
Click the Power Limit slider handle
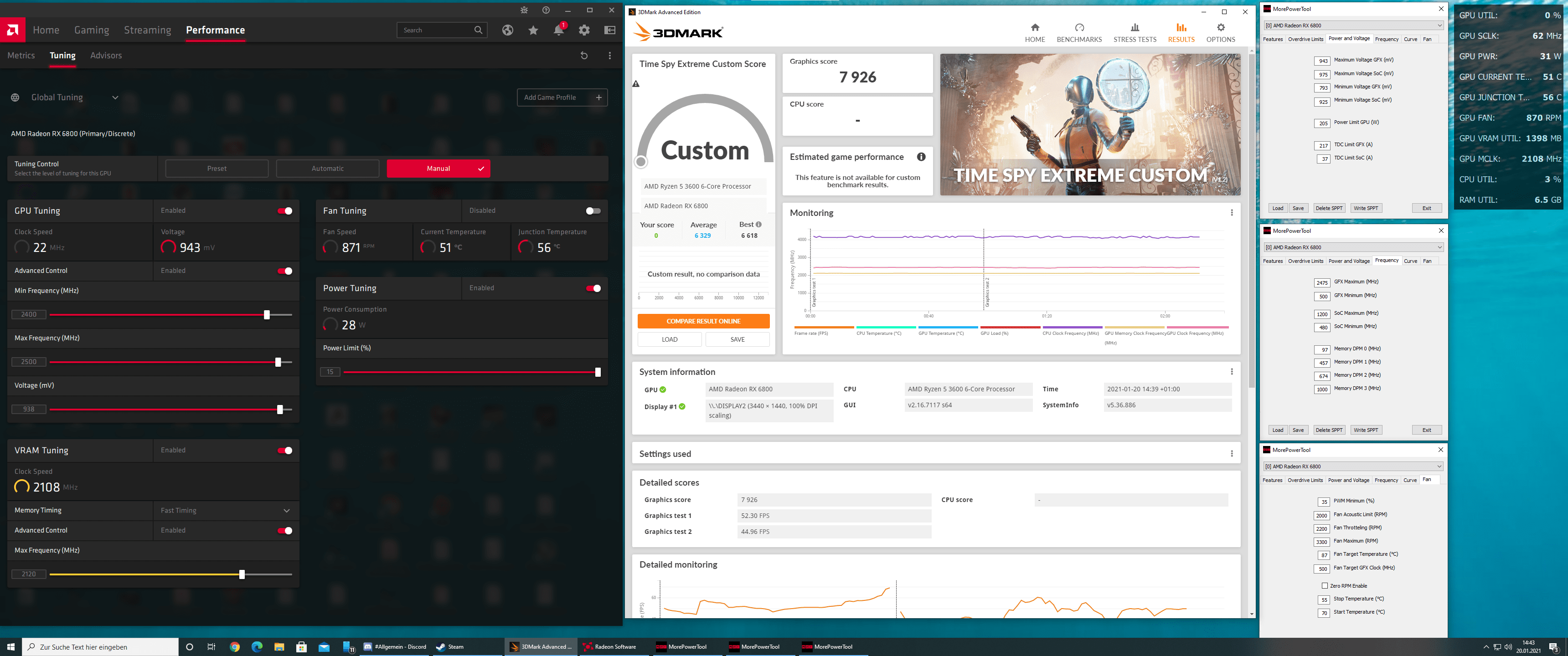coord(598,372)
